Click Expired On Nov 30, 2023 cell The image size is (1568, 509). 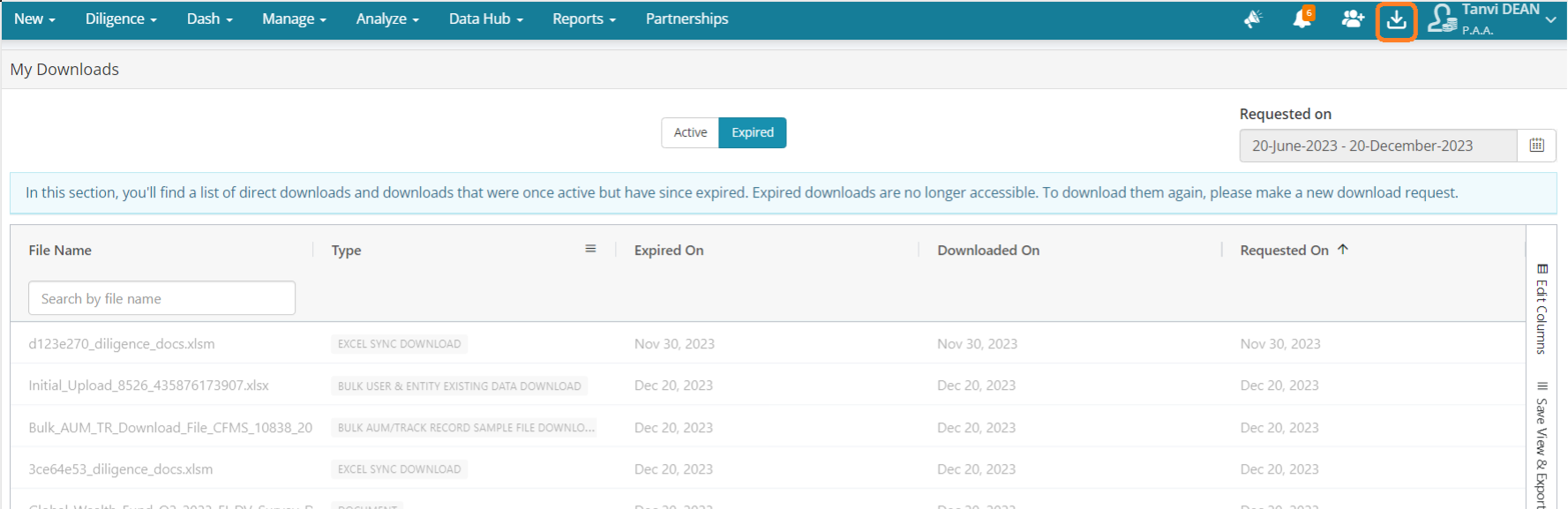pyautogui.click(x=674, y=344)
